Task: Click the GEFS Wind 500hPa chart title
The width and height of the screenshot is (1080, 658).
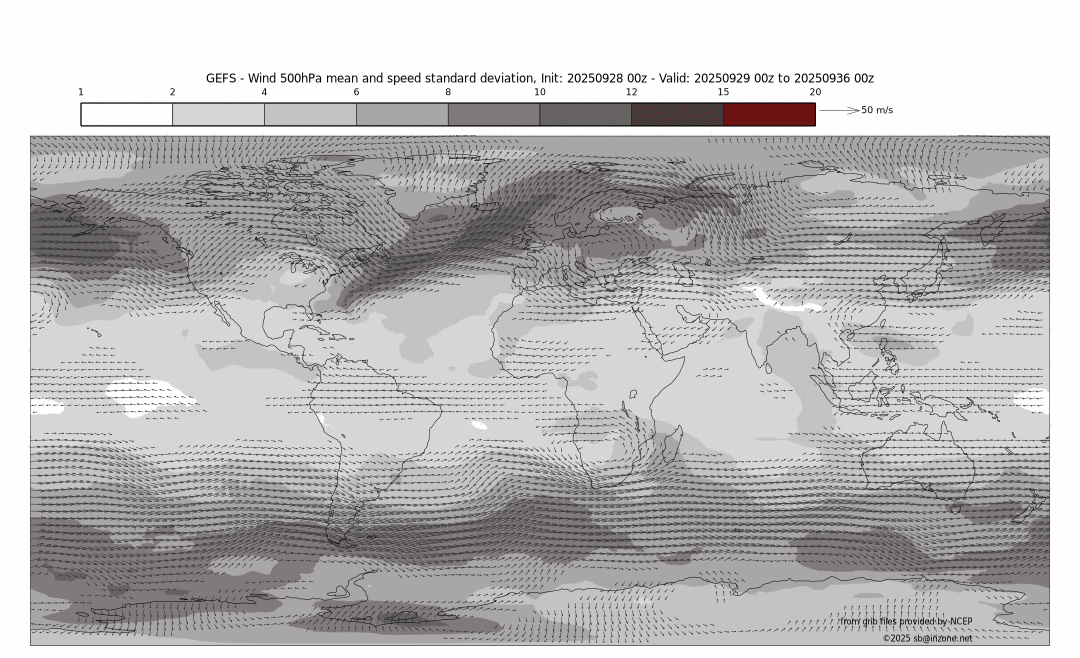Action: pyautogui.click(x=540, y=78)
